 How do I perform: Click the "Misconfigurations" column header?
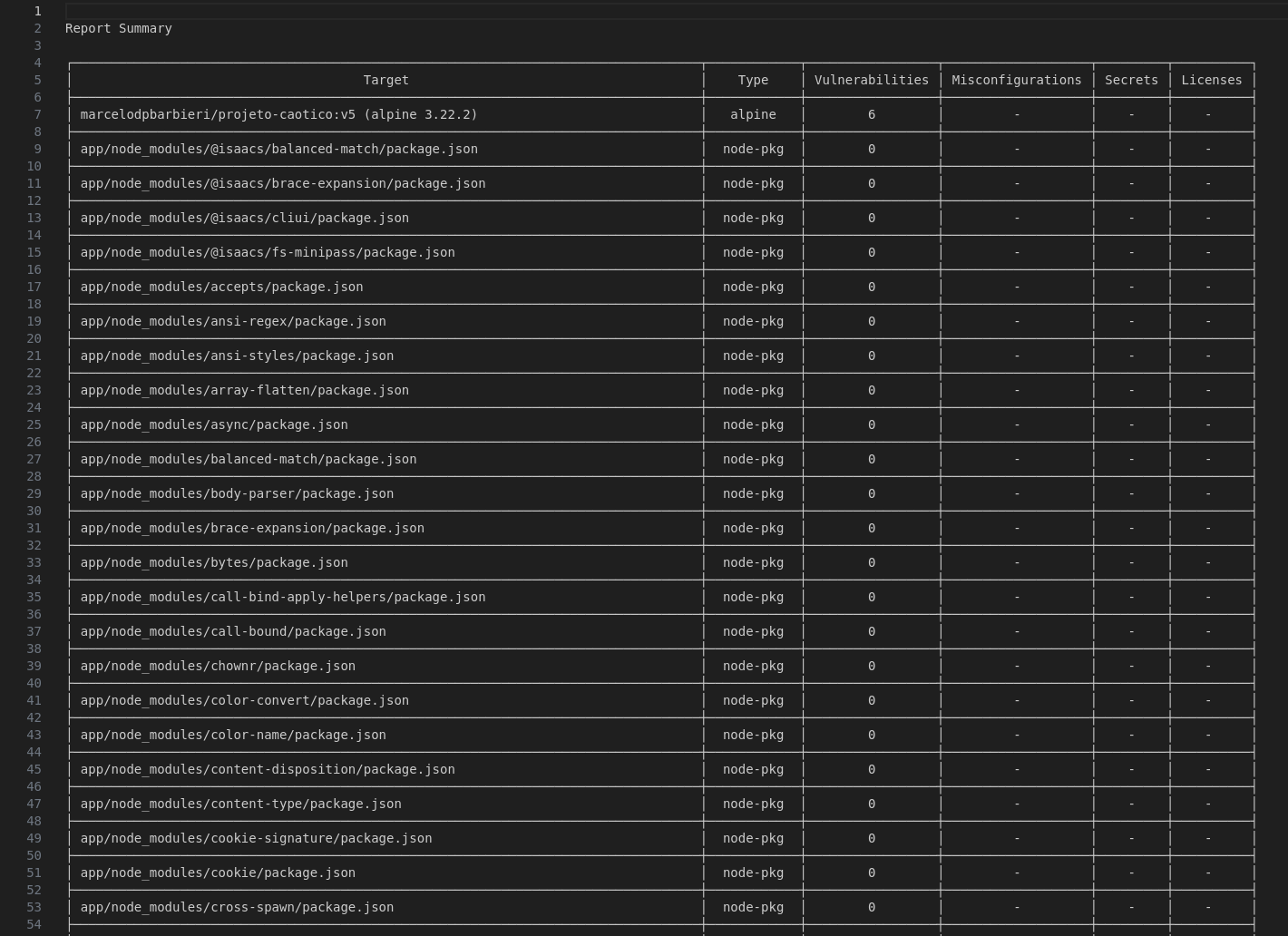pos(1016,80)
